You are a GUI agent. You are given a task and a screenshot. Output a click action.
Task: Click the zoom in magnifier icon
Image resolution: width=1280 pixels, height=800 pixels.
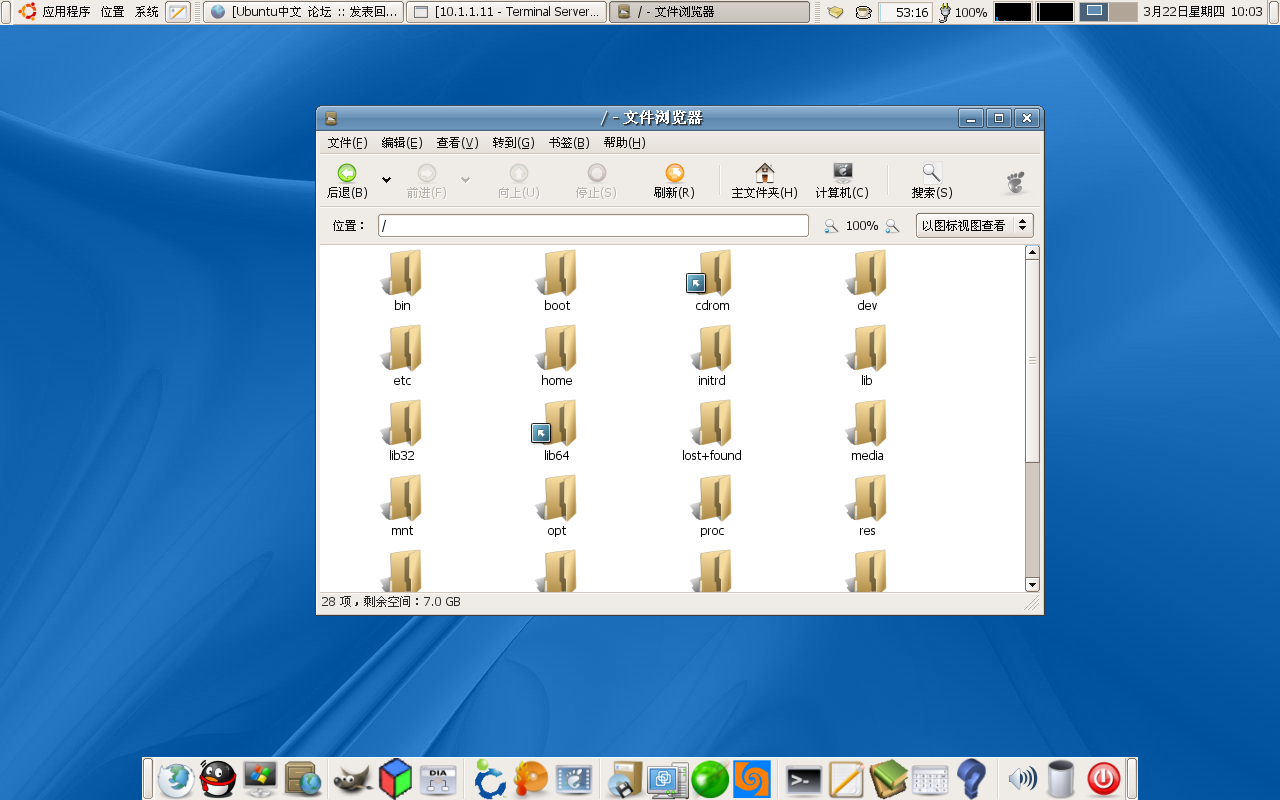pyautogui.click(x=892, y=226)
